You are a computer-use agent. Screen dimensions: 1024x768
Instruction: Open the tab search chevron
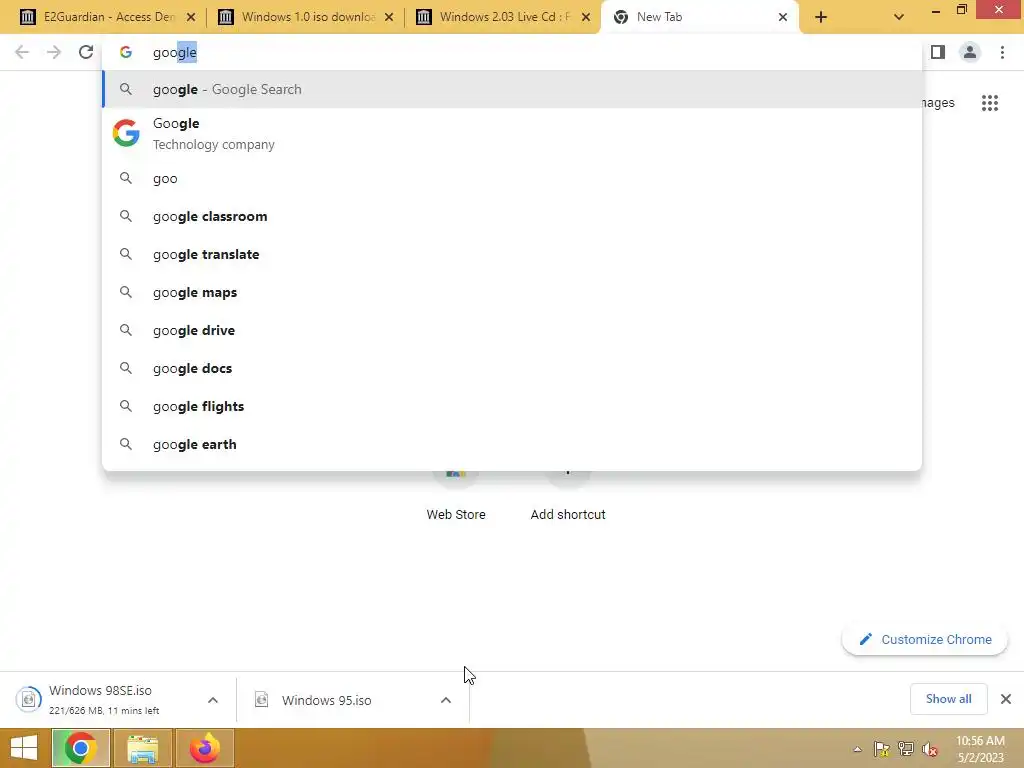[899, 17]
